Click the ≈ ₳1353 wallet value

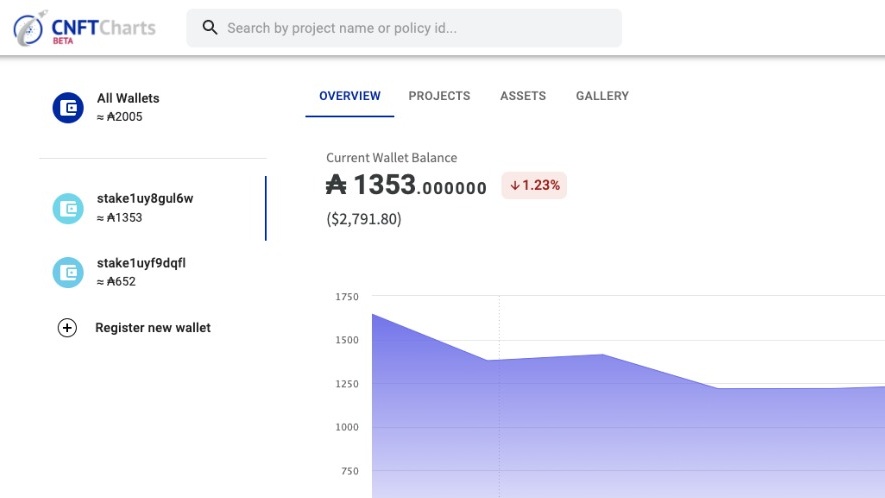click(119, 217)
